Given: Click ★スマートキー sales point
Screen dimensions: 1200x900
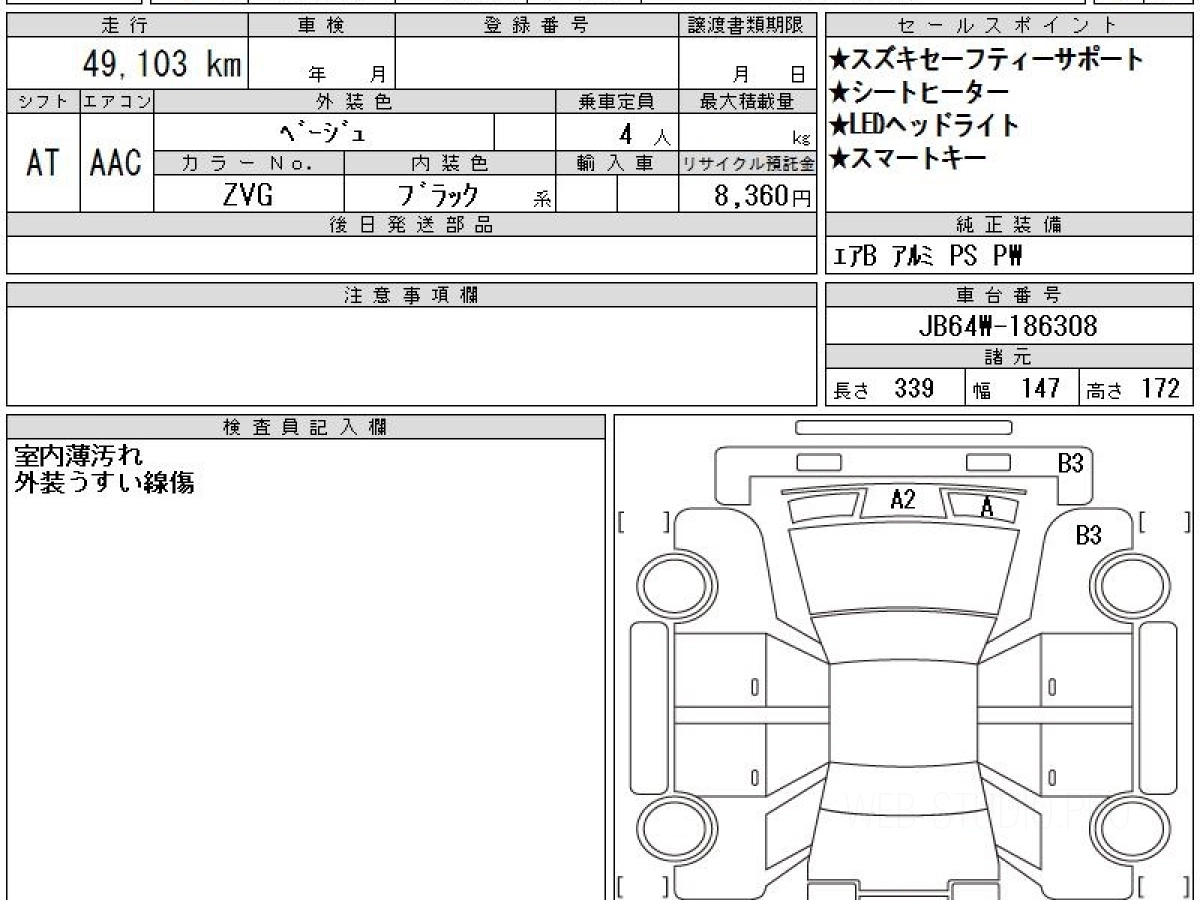Looking at the screenshot, I should (908, 157).
